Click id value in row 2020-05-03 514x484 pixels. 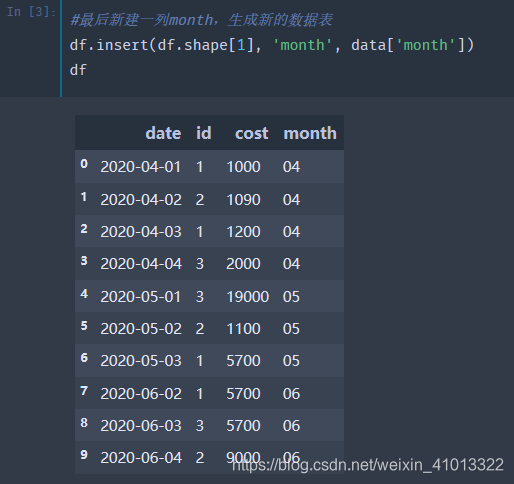[200, 361]
